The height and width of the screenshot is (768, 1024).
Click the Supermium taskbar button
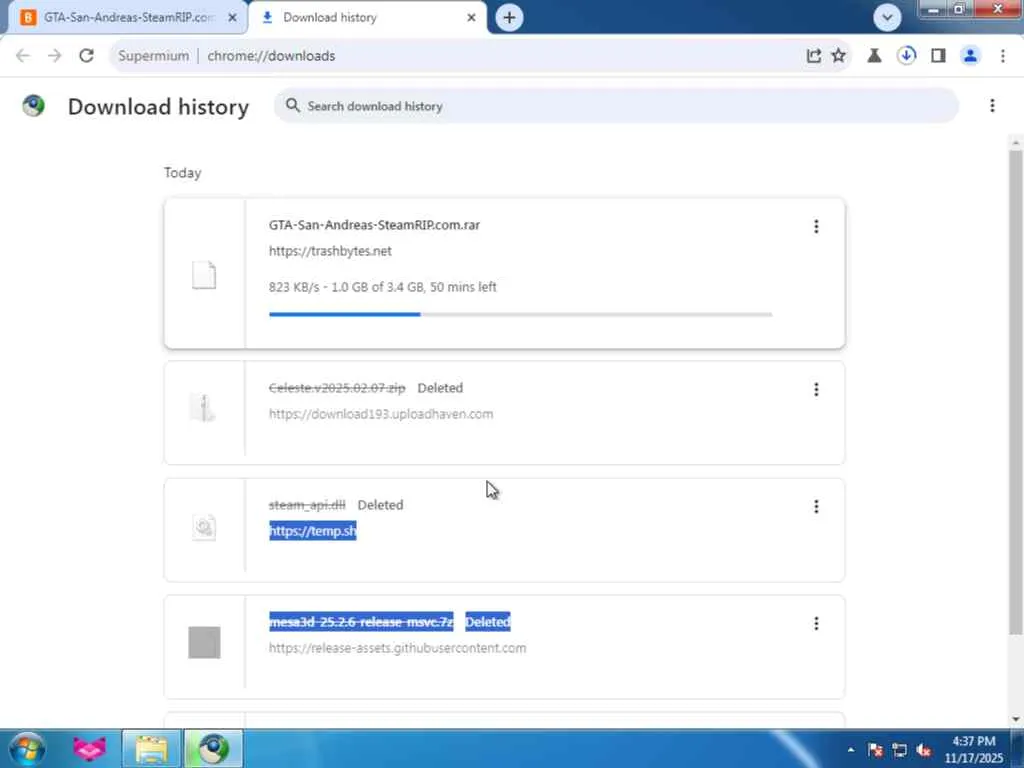(x=214, y=748)
